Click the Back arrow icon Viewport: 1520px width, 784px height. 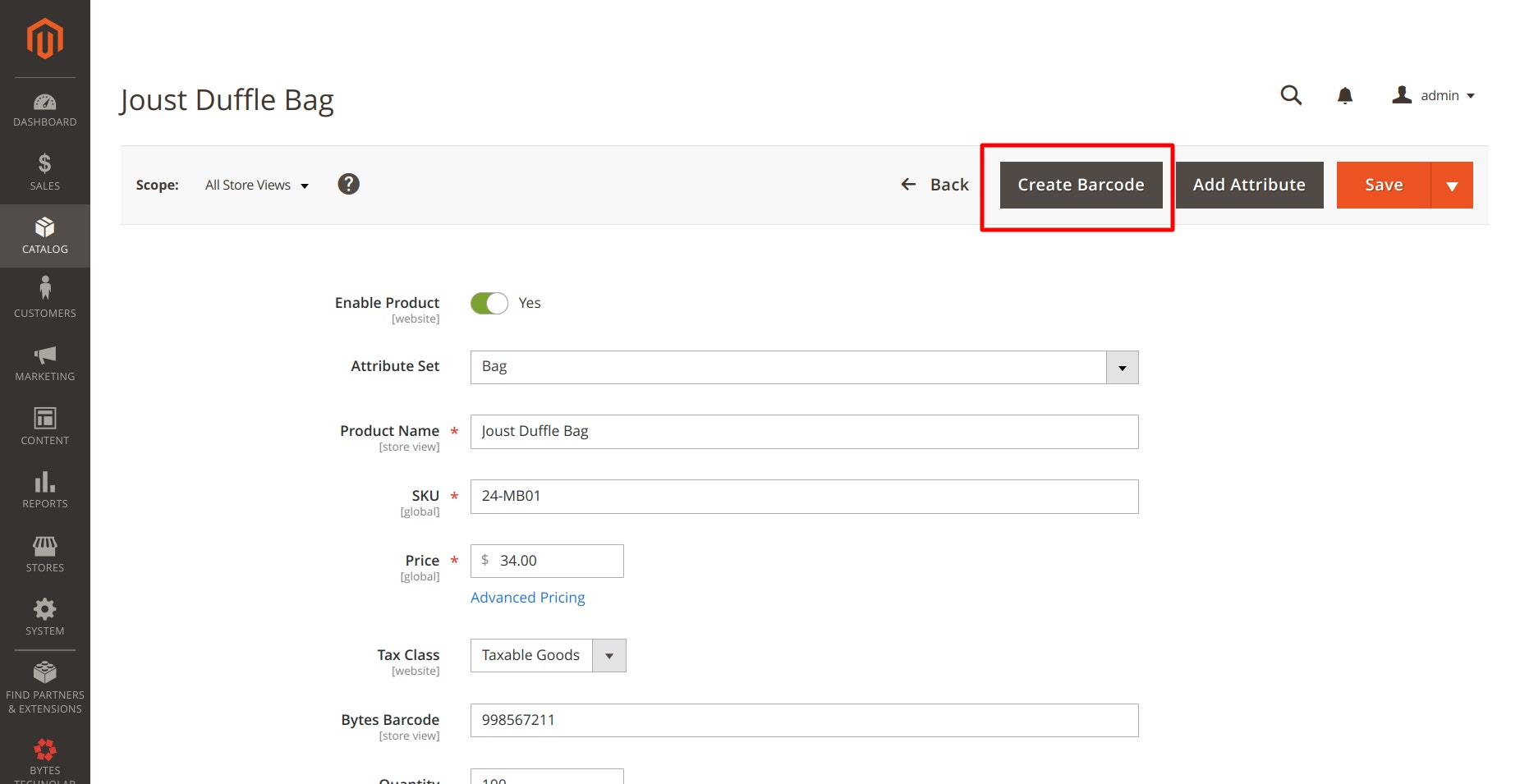click(x=908, y=185)
